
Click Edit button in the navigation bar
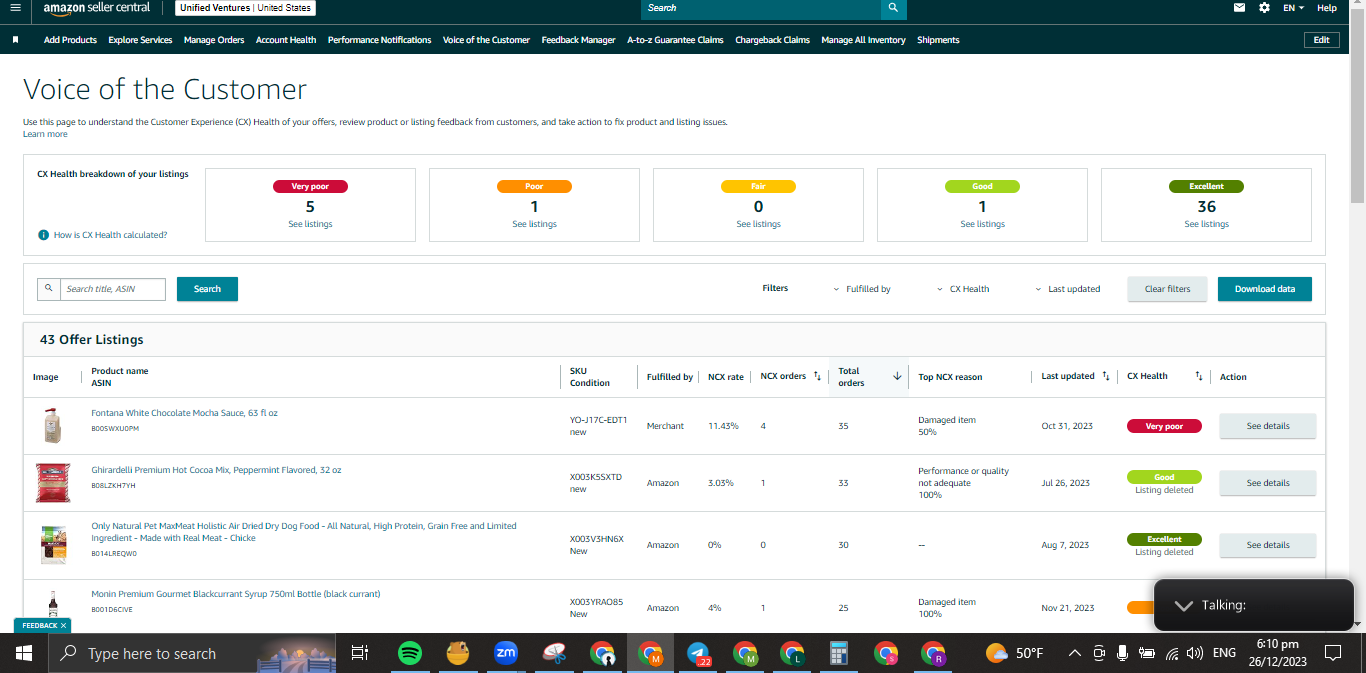[x=1321, y=40]
